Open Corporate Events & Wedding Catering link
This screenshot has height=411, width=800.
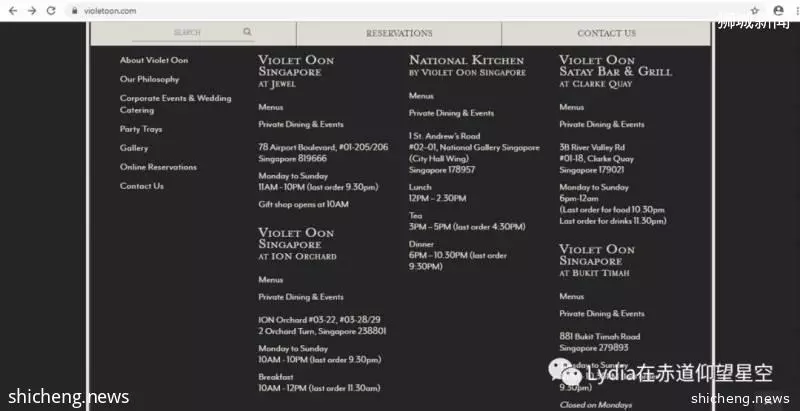tap(176, 104)
